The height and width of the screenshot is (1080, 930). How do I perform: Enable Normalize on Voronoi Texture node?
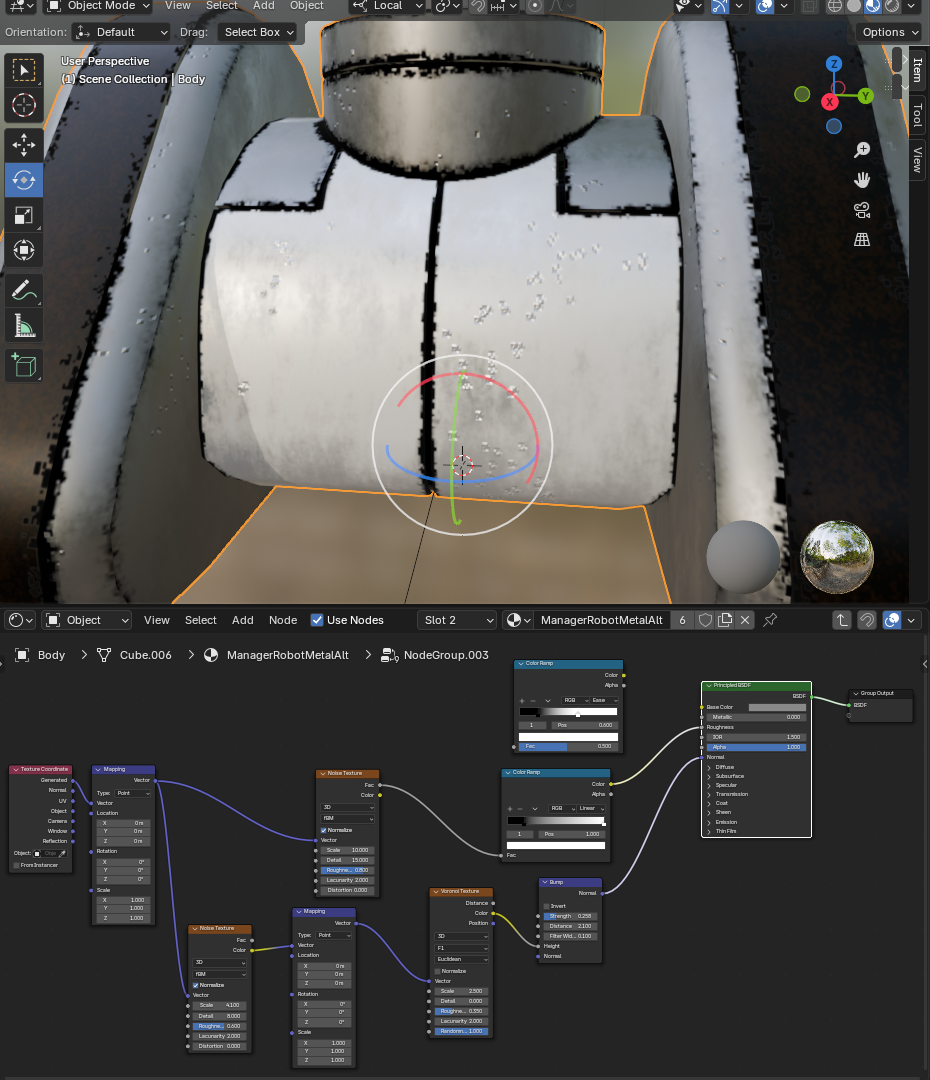tap(437, 970)
